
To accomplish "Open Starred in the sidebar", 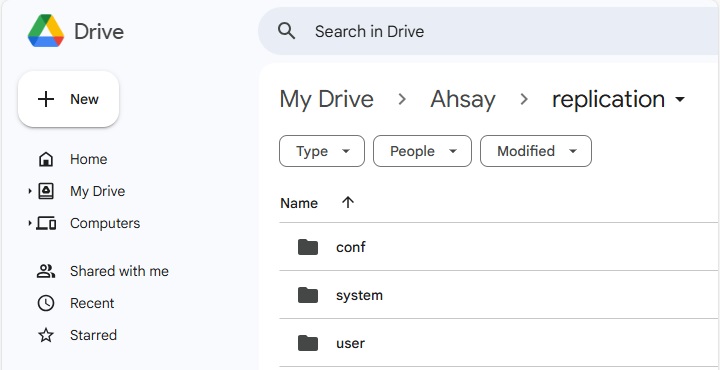I will point(93,335).
